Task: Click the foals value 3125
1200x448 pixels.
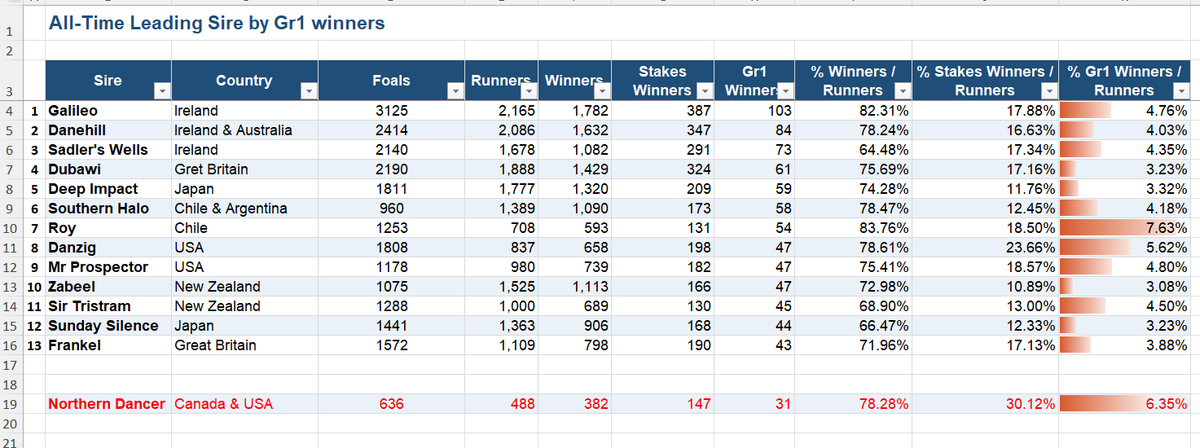Action: (390, 111)
